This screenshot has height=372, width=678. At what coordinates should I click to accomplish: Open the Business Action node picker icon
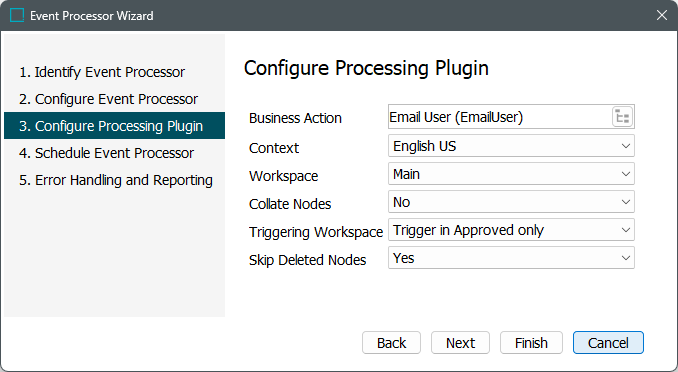pos(623,117)
